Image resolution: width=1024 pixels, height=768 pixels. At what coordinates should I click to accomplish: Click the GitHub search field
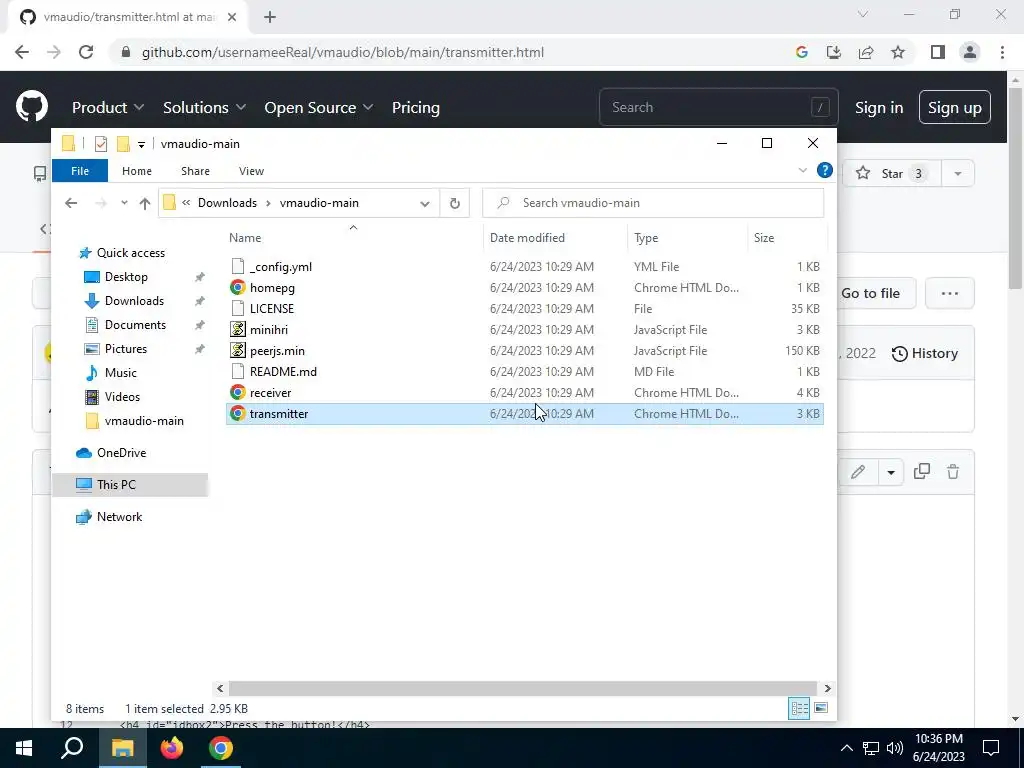click(718, 107)
